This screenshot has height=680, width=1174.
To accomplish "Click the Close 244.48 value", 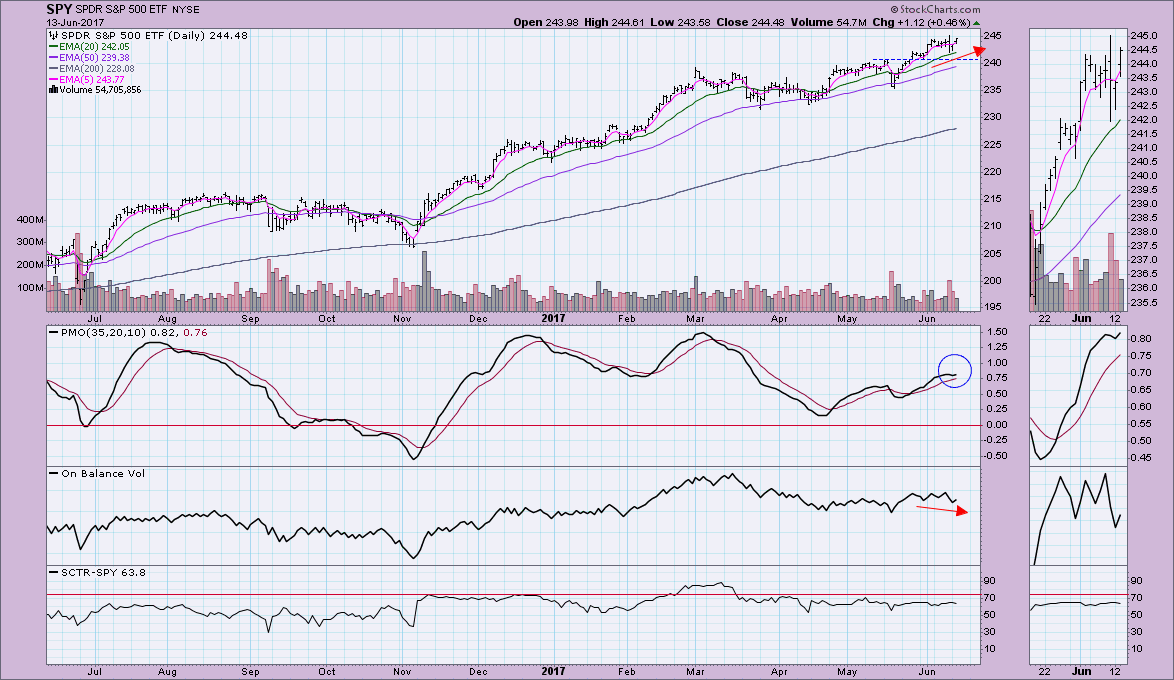I will (750, 22).
